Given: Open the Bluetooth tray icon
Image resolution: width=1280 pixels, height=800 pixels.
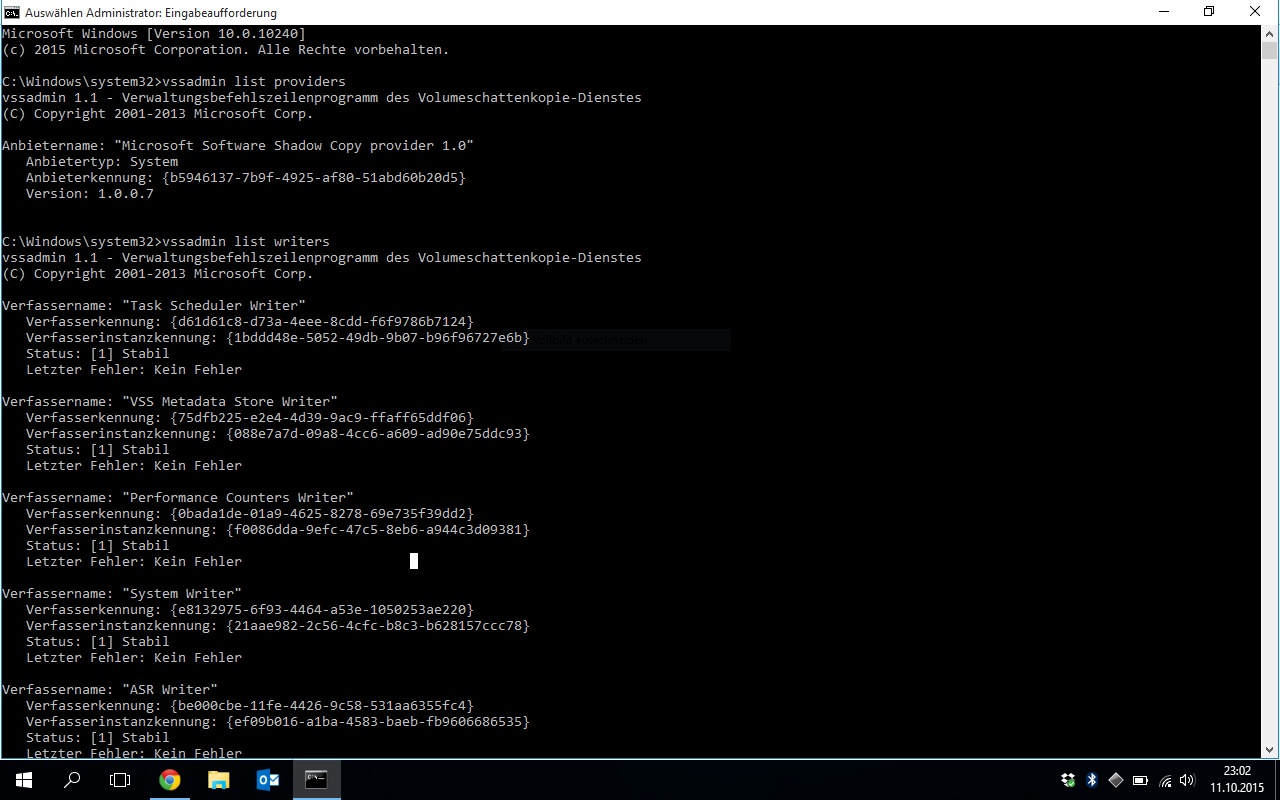Looking at the screenshot, I should click(x=1092, y=780).
